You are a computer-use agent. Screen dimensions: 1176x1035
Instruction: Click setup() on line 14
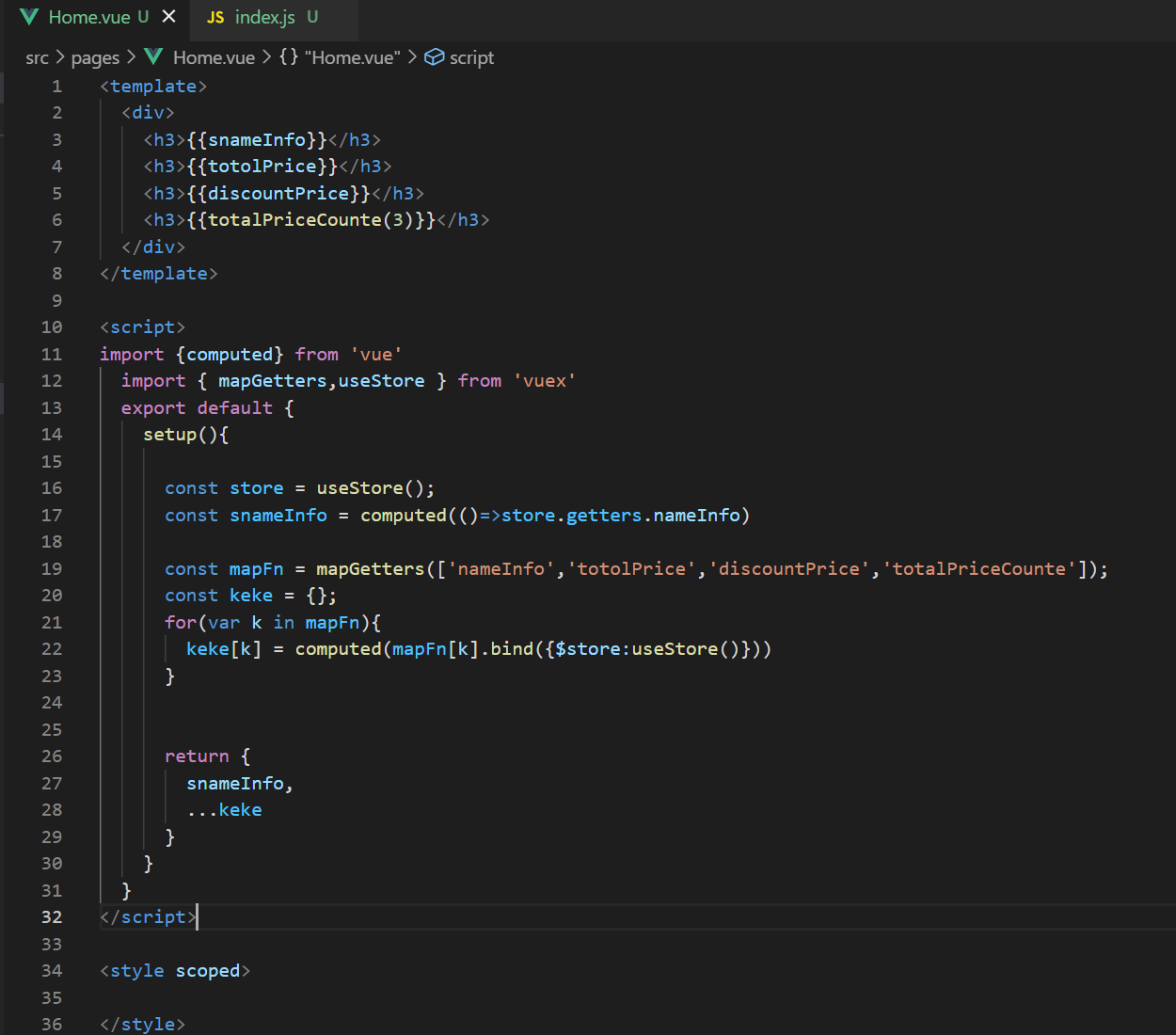coord(181,435)
